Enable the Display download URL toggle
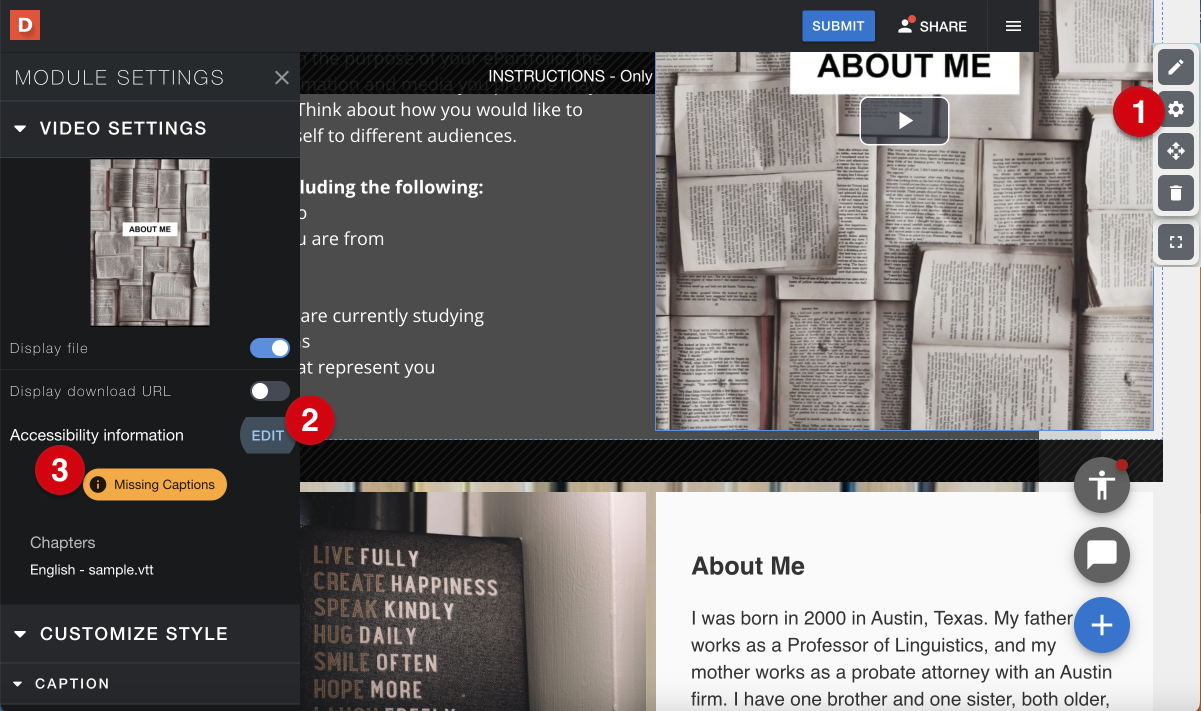This screenshot has width=1201, height=711. click(x=270, y=391)
